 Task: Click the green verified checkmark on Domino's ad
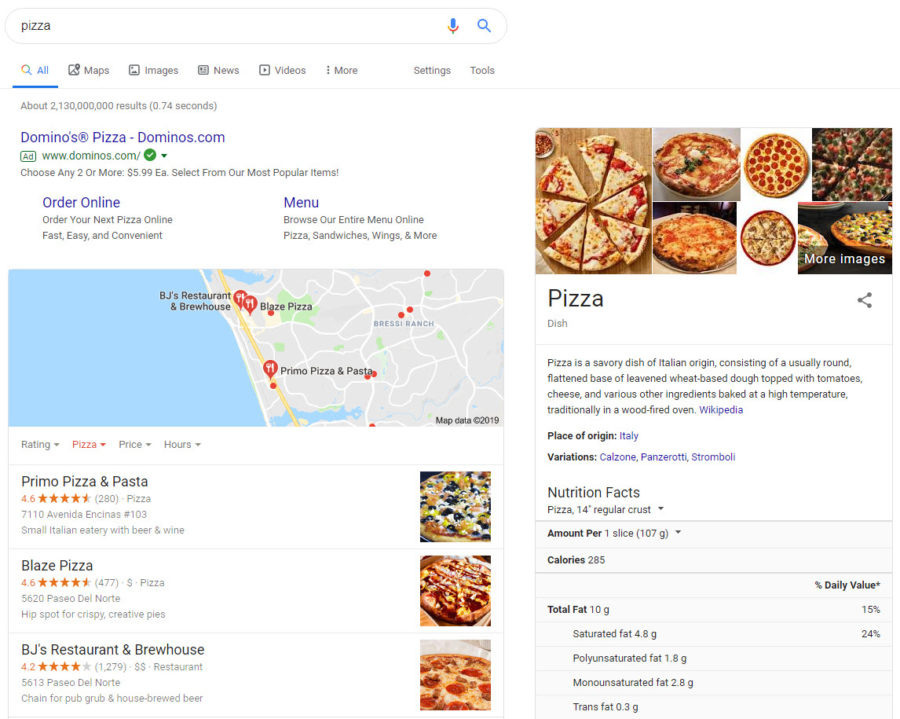150,155
